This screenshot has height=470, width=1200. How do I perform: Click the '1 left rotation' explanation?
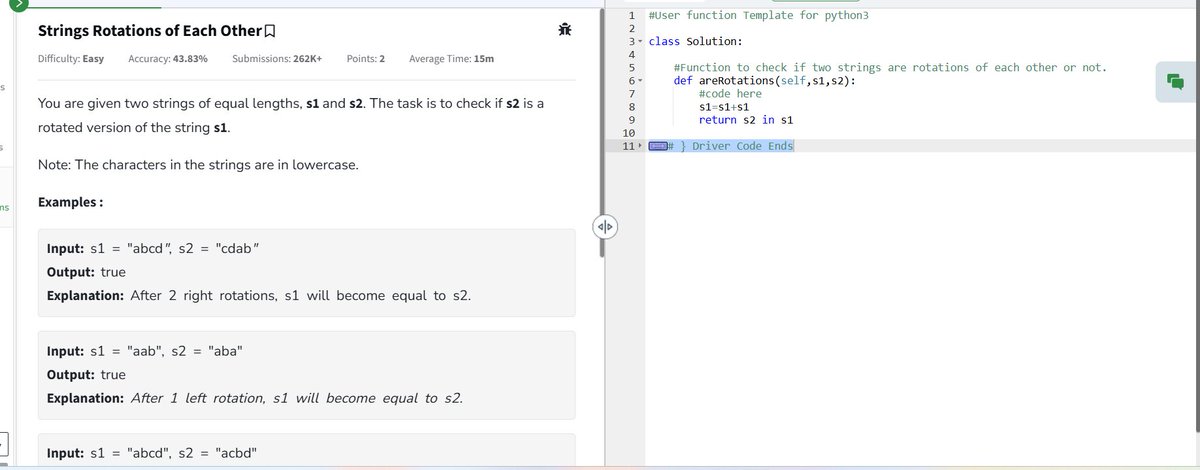pyautogui.click(x=255, y=399)
